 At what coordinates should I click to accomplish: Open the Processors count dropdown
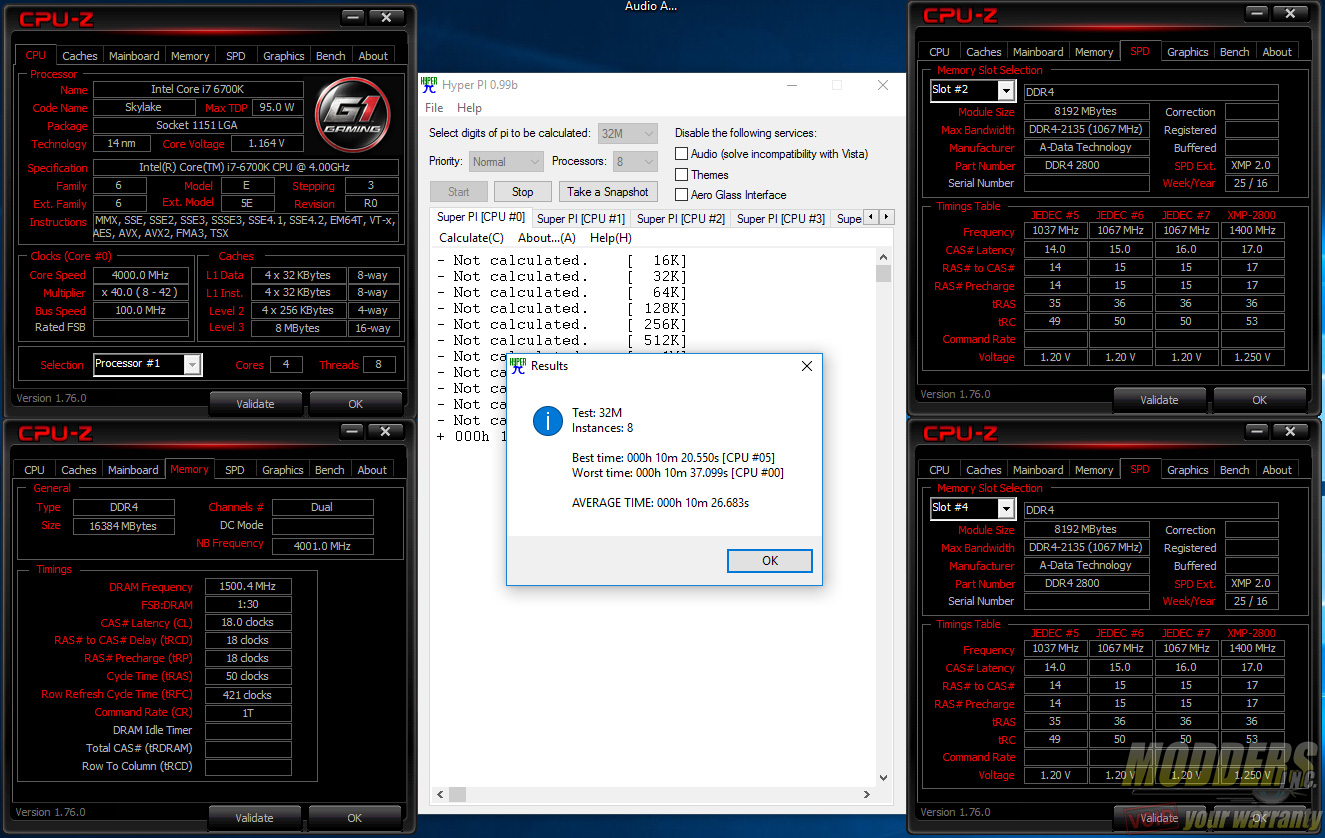tap(634, 161)
